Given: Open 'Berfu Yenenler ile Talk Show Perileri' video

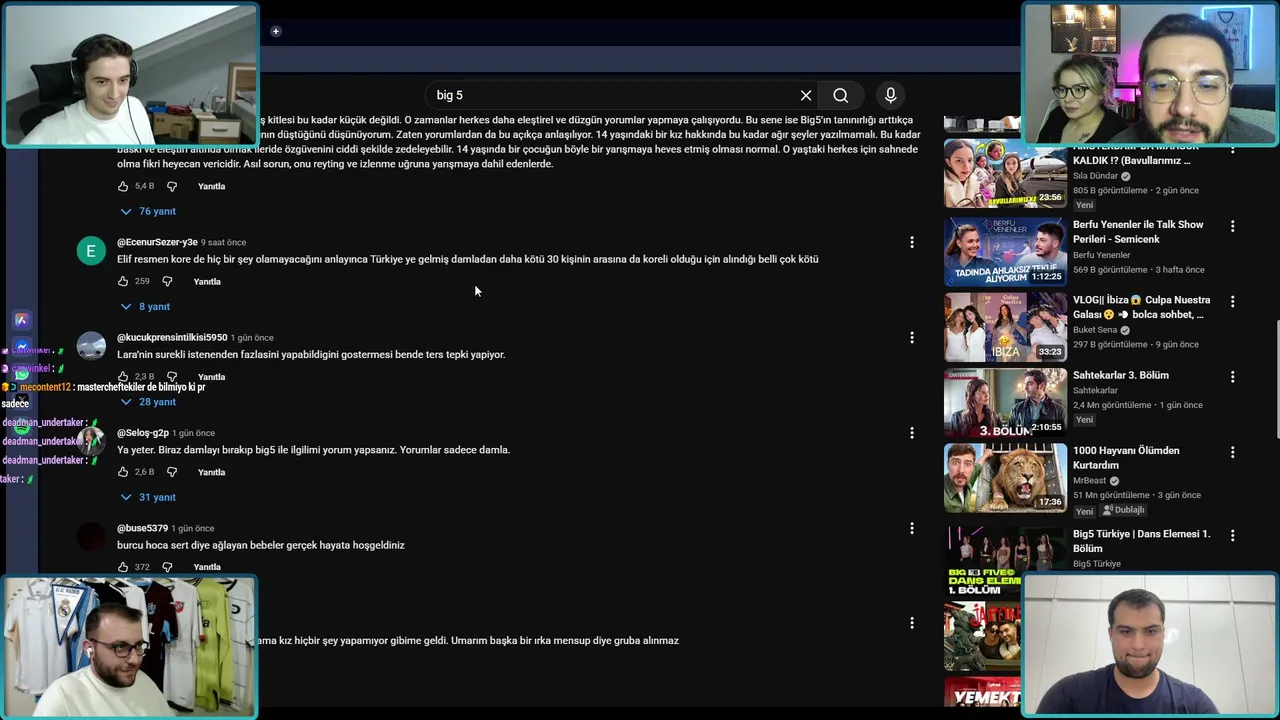Looking at the screenshot, I should pos(1138,232).
